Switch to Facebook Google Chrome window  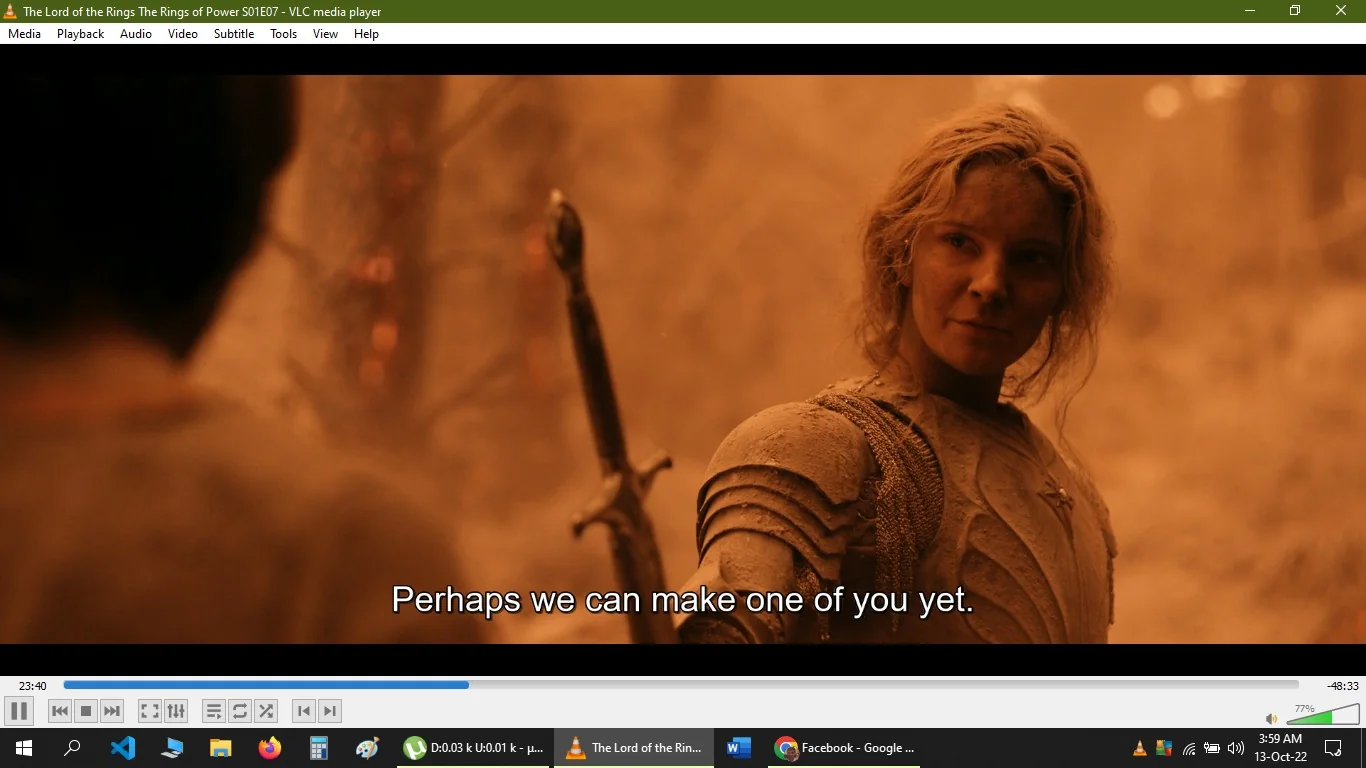click(846, 748)
